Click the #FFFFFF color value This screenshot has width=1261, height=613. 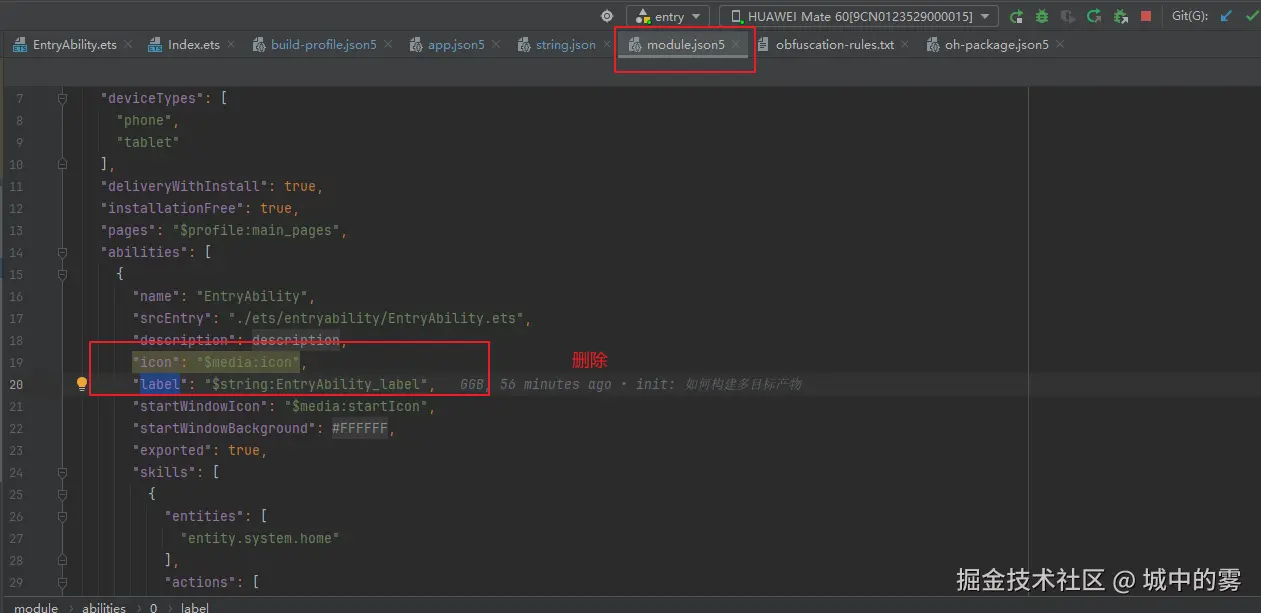pos(359,428)
